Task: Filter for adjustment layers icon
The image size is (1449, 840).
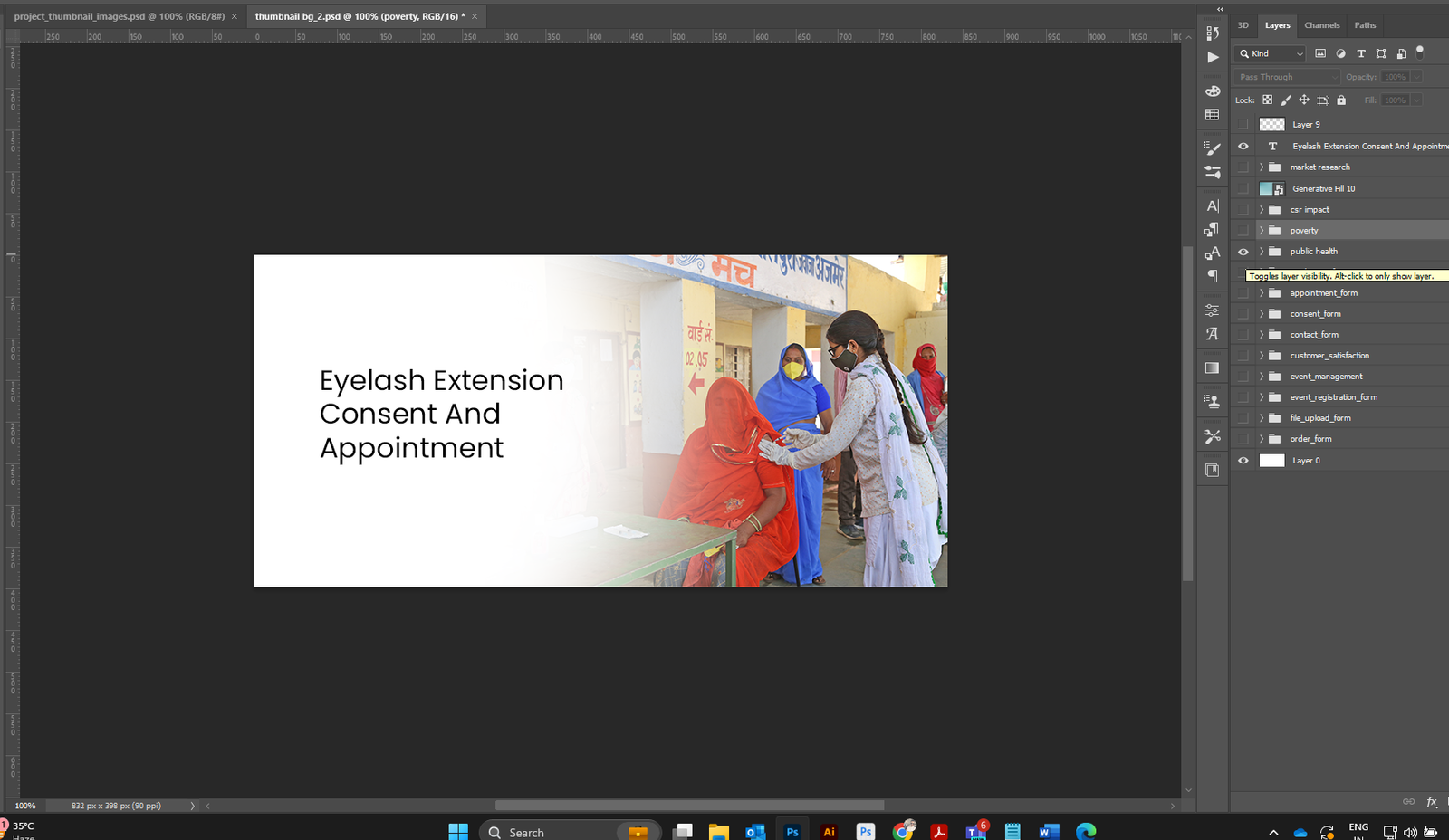Action: 1340,53
